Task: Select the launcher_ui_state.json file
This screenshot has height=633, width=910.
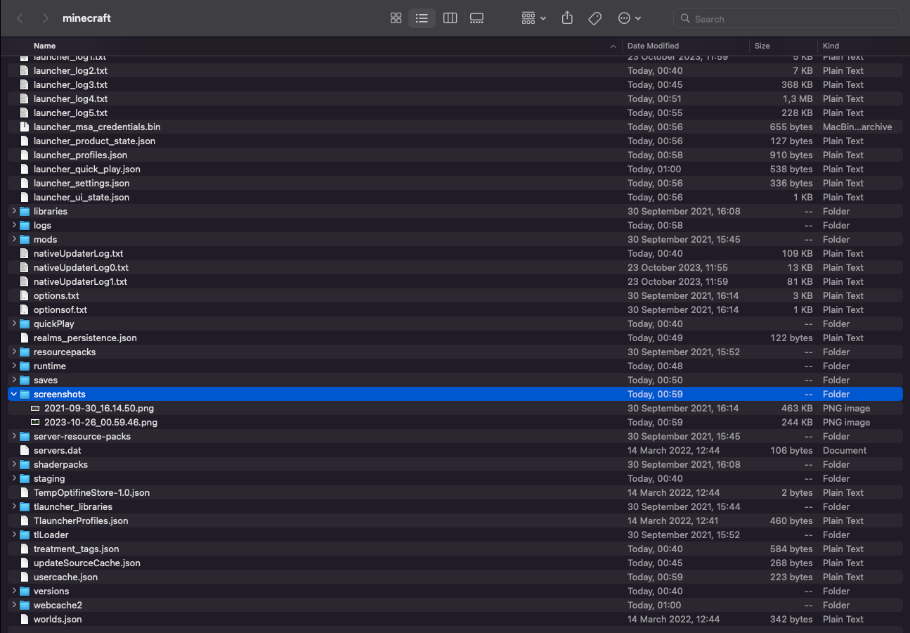Action: pyautogui.click(x=455, y=197)
